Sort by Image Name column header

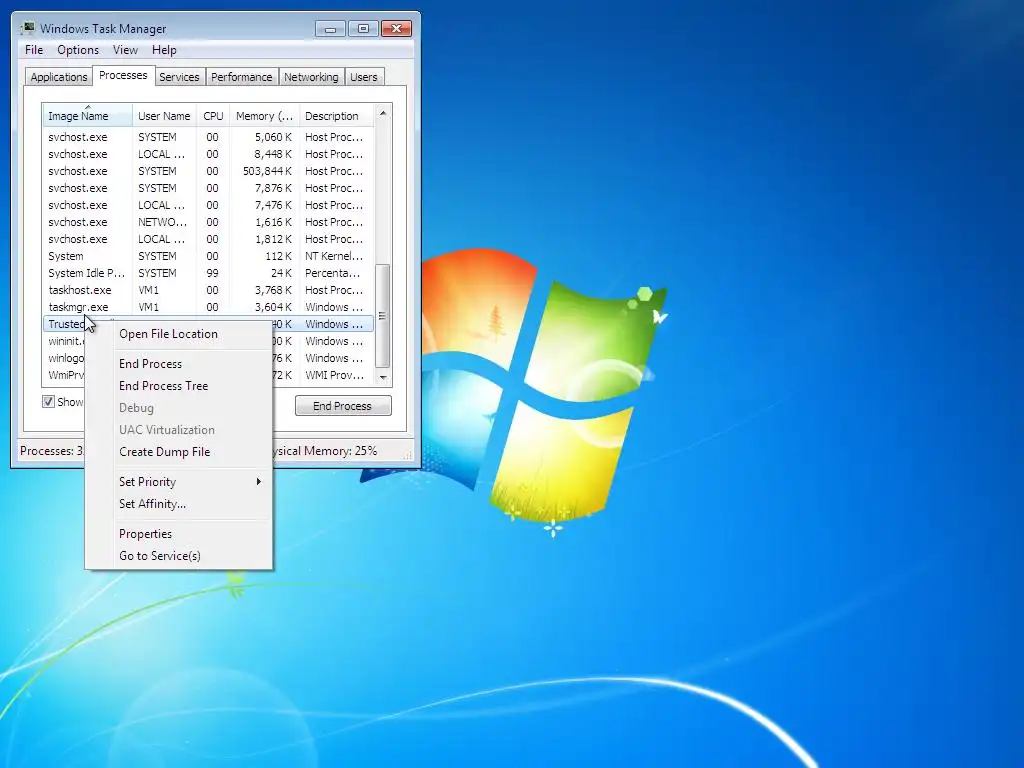[87, 116]
